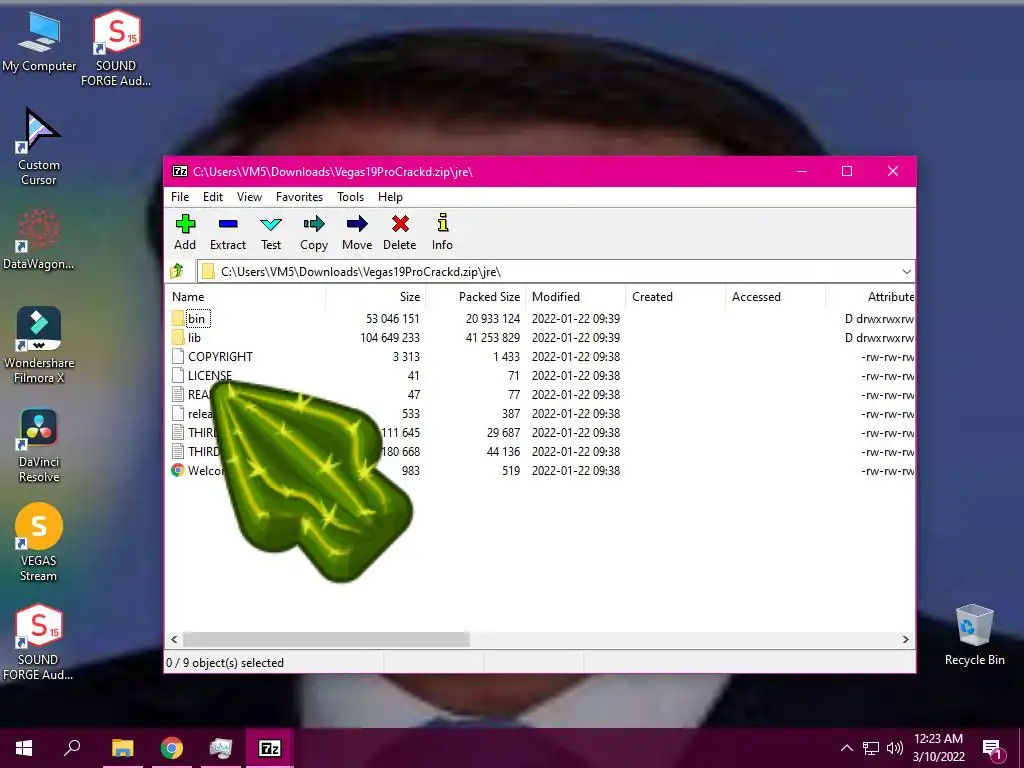Screen dimensions: 1024x768
Task: Click the 41 253 829 packed size cell
Action: 493,338
